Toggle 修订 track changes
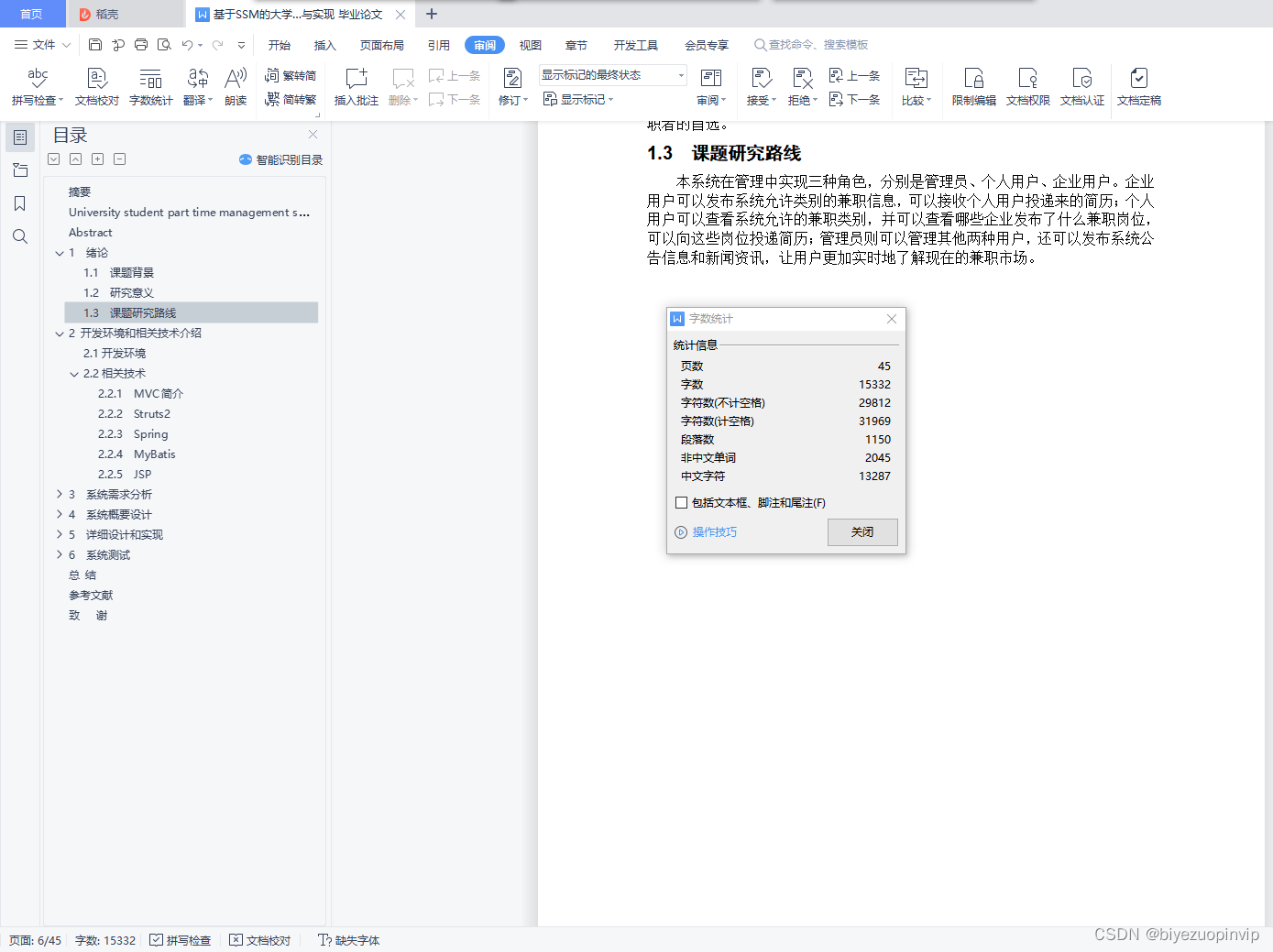This screenshot has height=952, width=1273. click(x=511, y=87)
